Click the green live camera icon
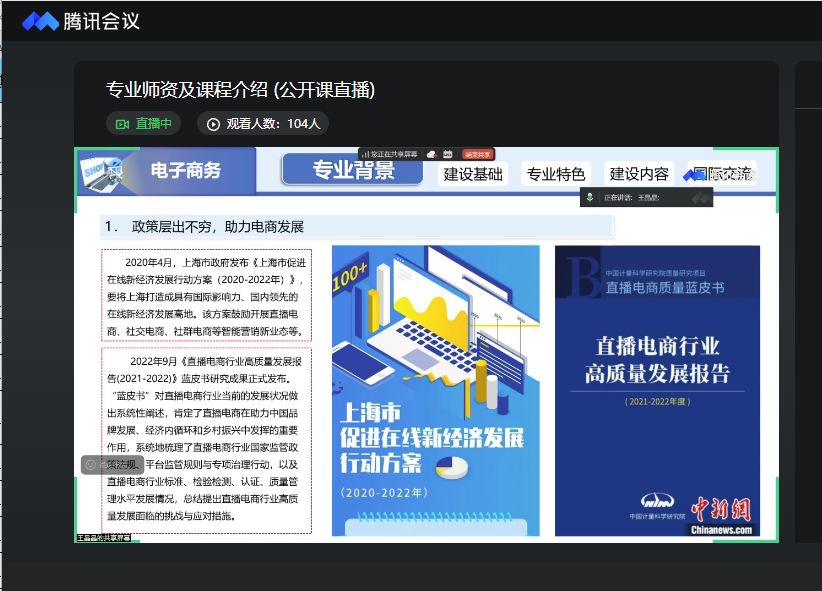822x591 pixels. tap(123, 124)
